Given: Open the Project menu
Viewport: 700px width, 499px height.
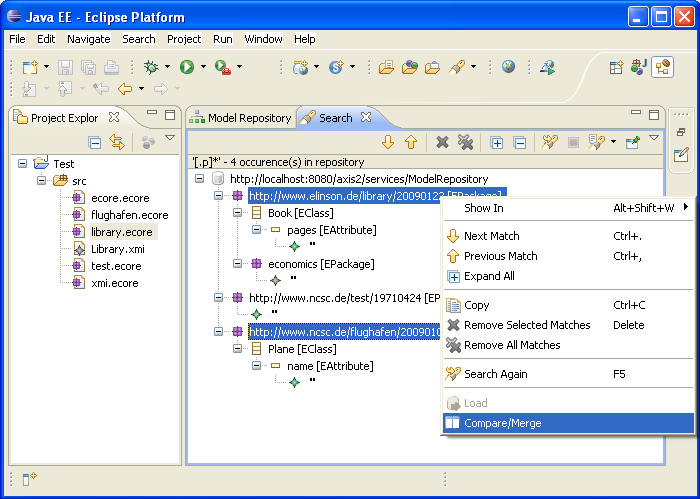Looking at the screenshot, I should pos(184,39).
